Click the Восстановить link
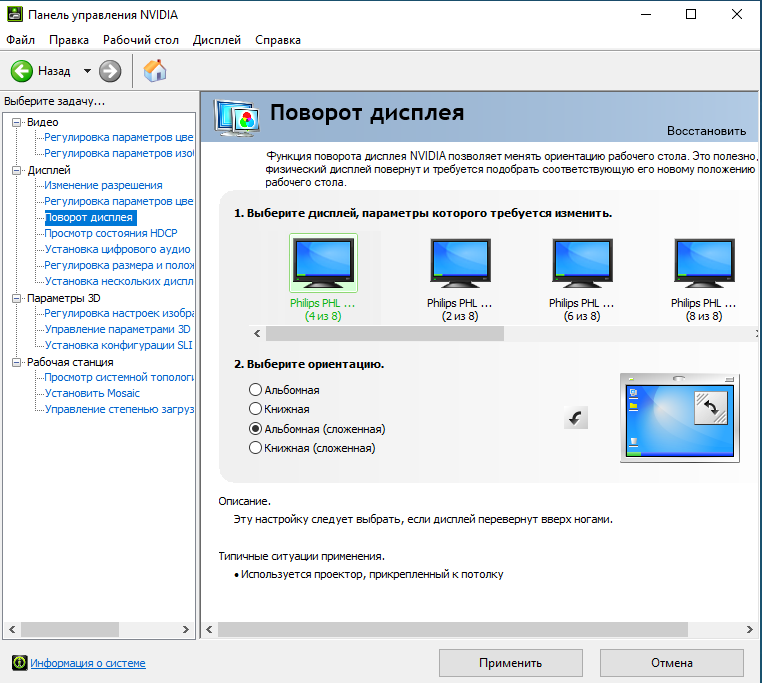This screenshot has width=762, height=683. (706, 131)
